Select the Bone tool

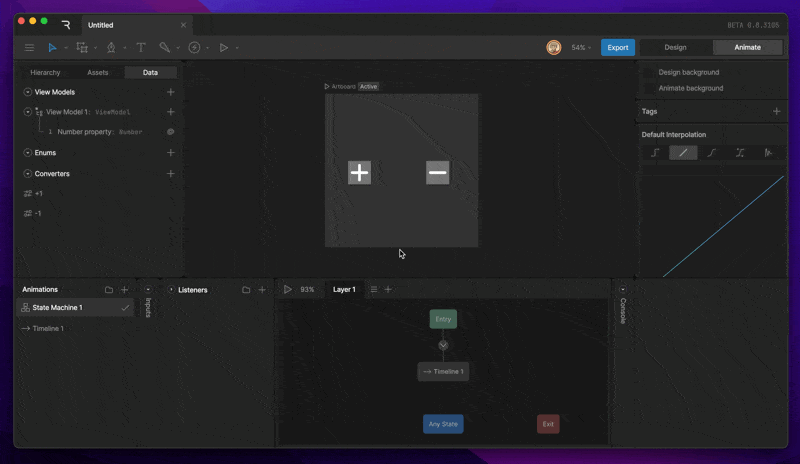(164, 47)
